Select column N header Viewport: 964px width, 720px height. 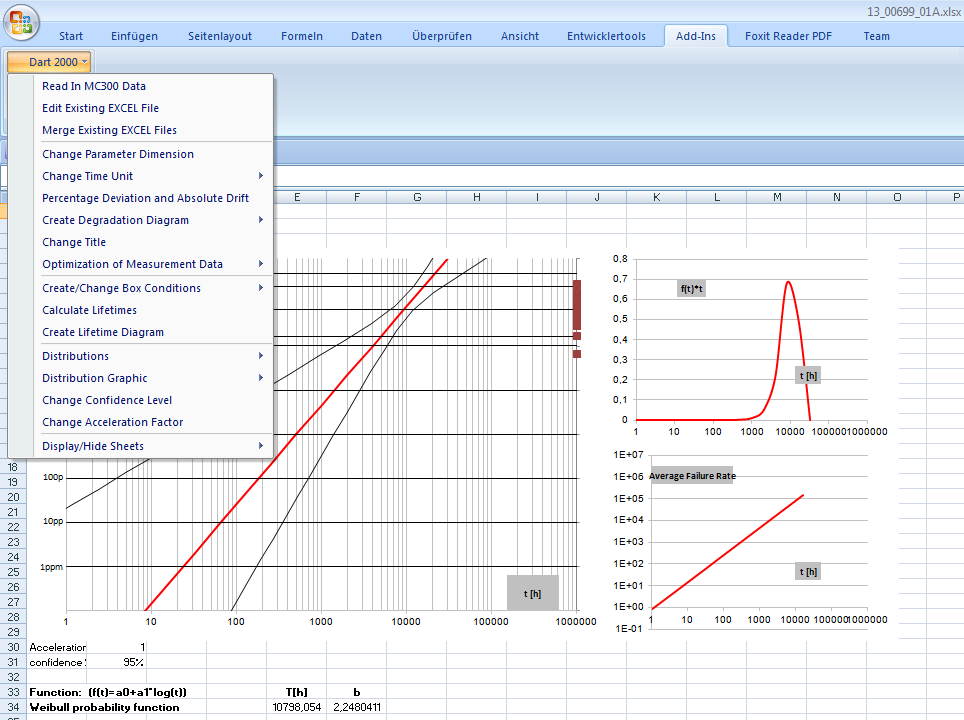click(836, 197)
